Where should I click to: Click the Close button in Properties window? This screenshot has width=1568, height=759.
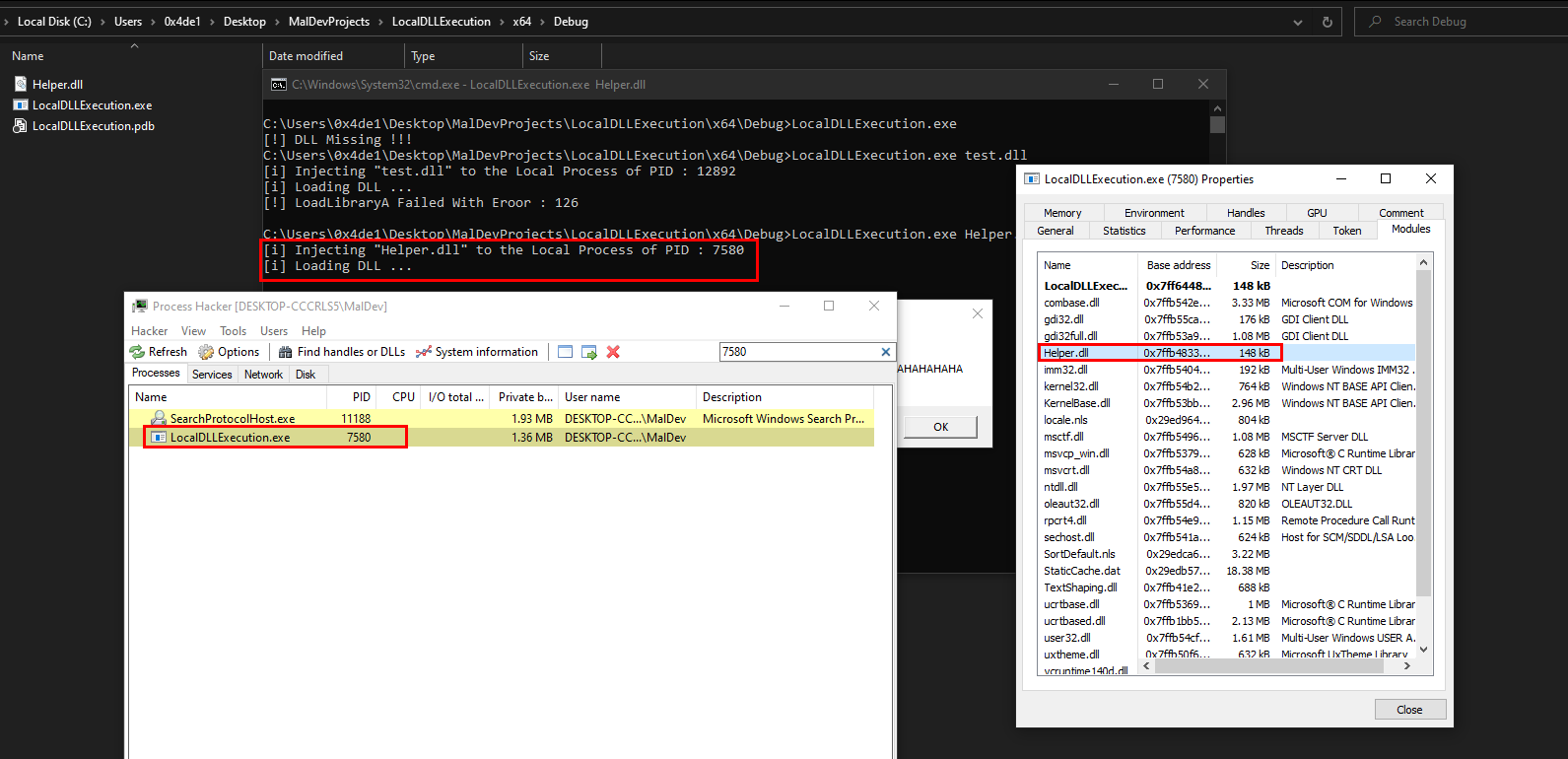(1410, 710)
